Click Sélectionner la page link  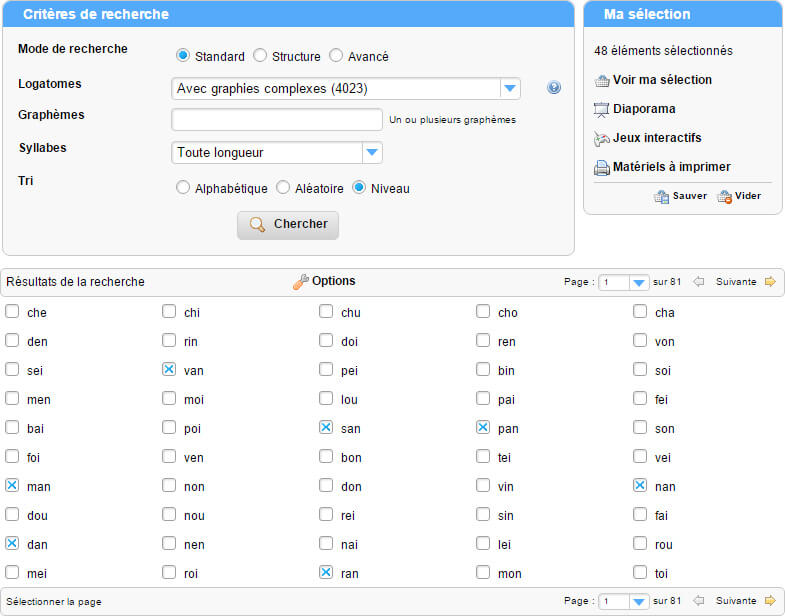point(54,601)
